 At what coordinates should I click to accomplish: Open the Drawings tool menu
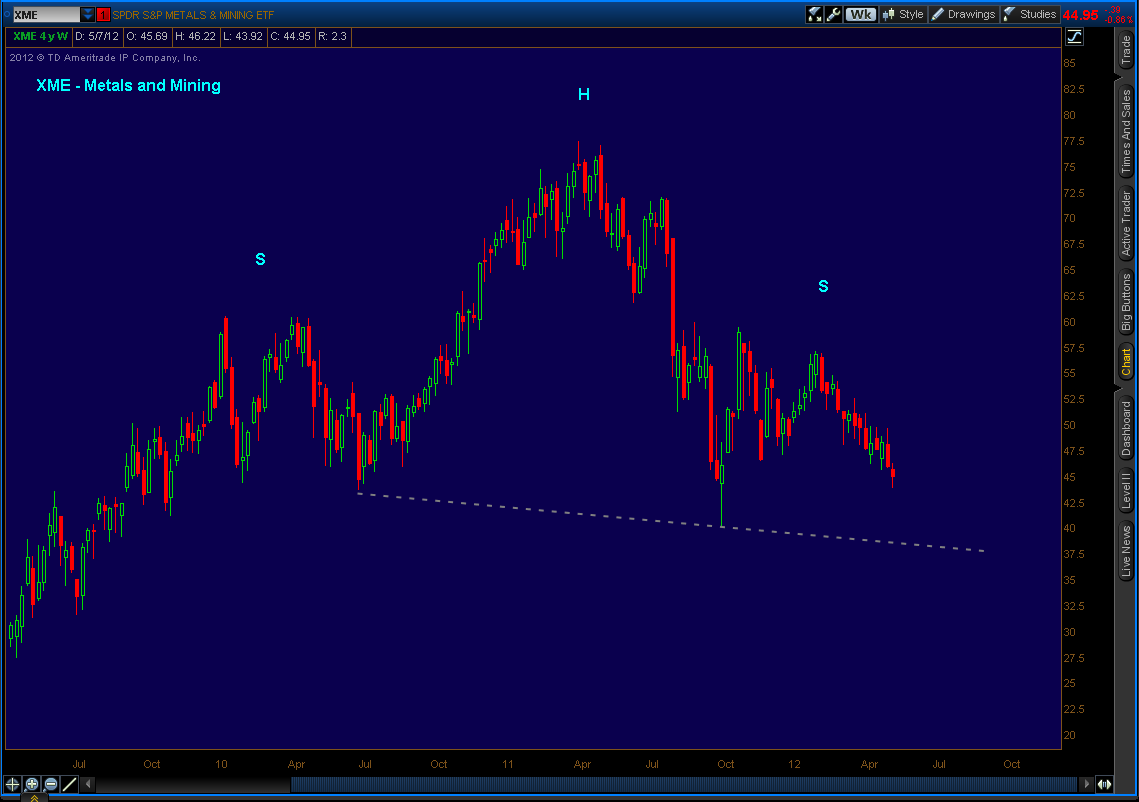coord(963,14)
